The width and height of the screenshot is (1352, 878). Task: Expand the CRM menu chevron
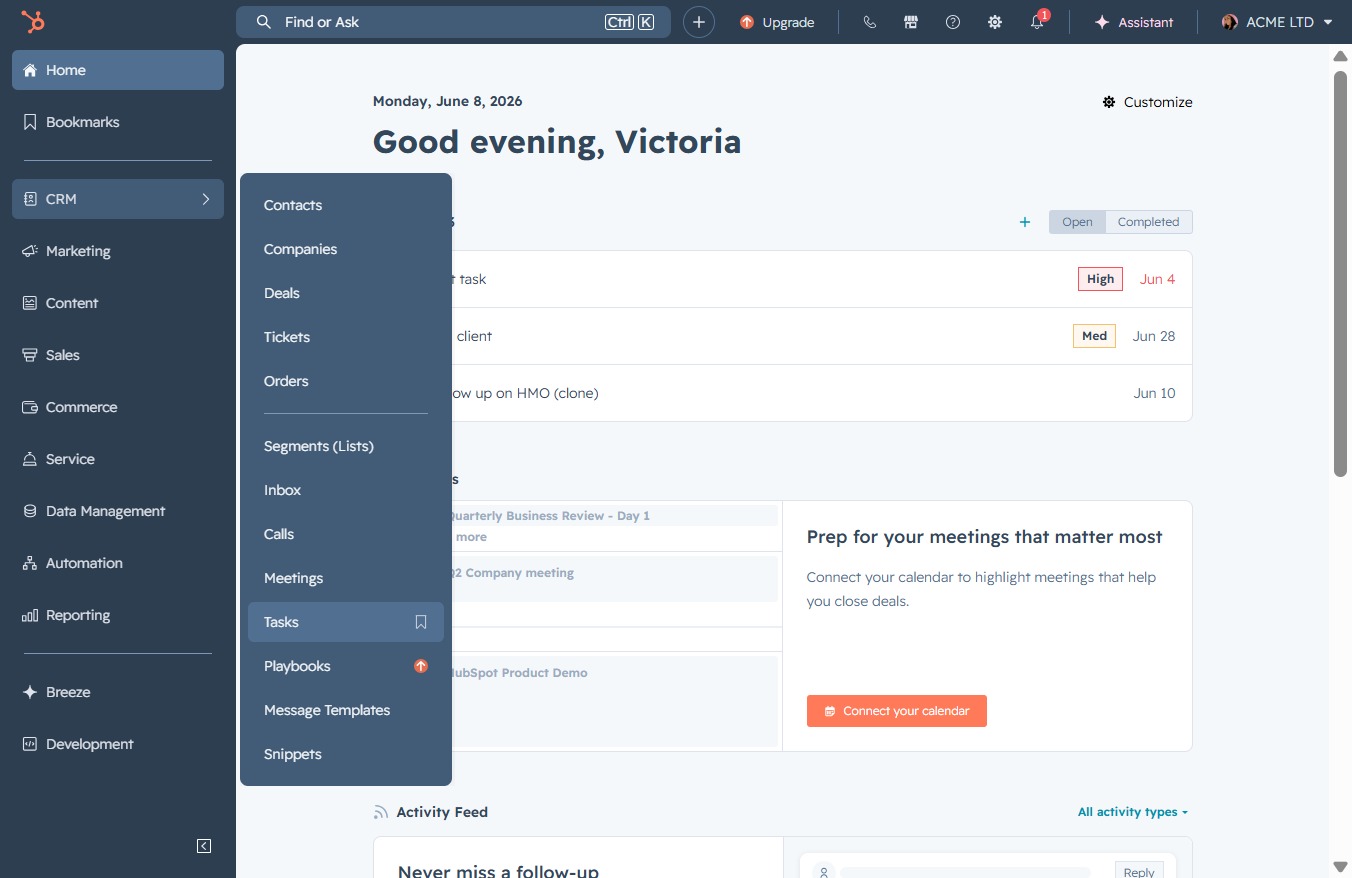point(206,199)
